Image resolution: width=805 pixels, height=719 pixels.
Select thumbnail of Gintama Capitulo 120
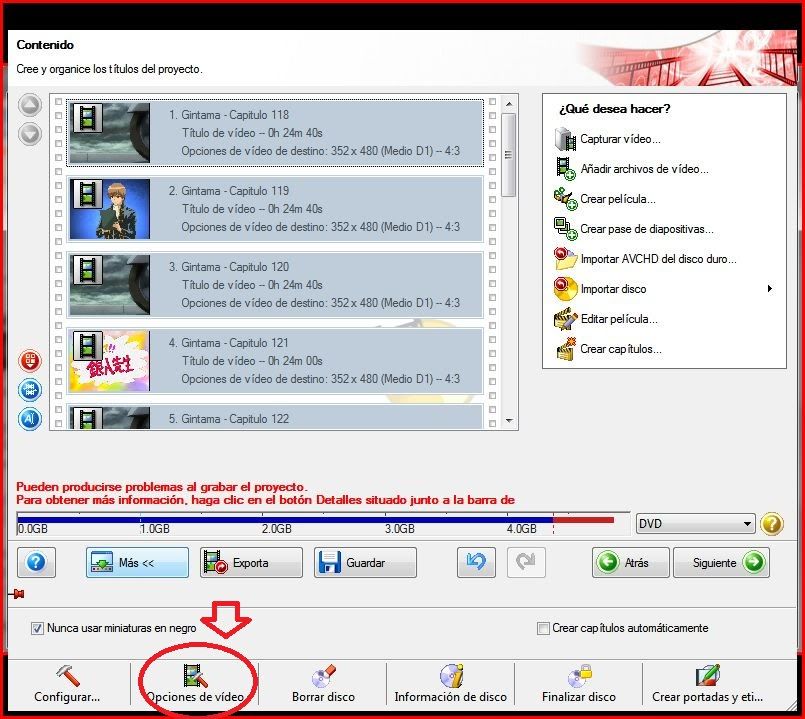(x=109, y=285)
